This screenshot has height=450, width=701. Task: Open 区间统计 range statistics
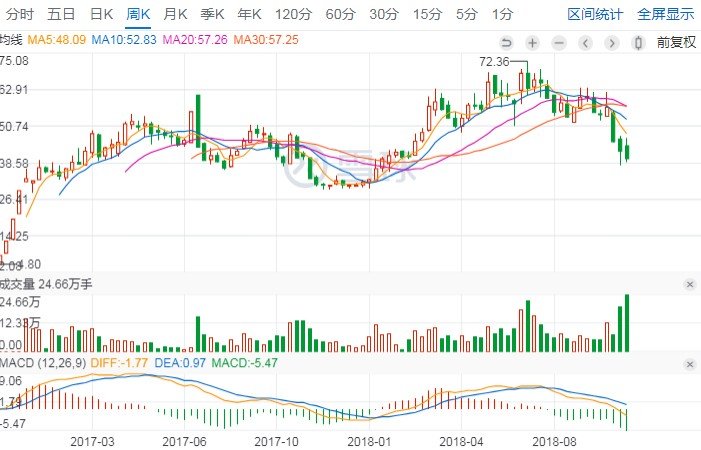[595, 14]
